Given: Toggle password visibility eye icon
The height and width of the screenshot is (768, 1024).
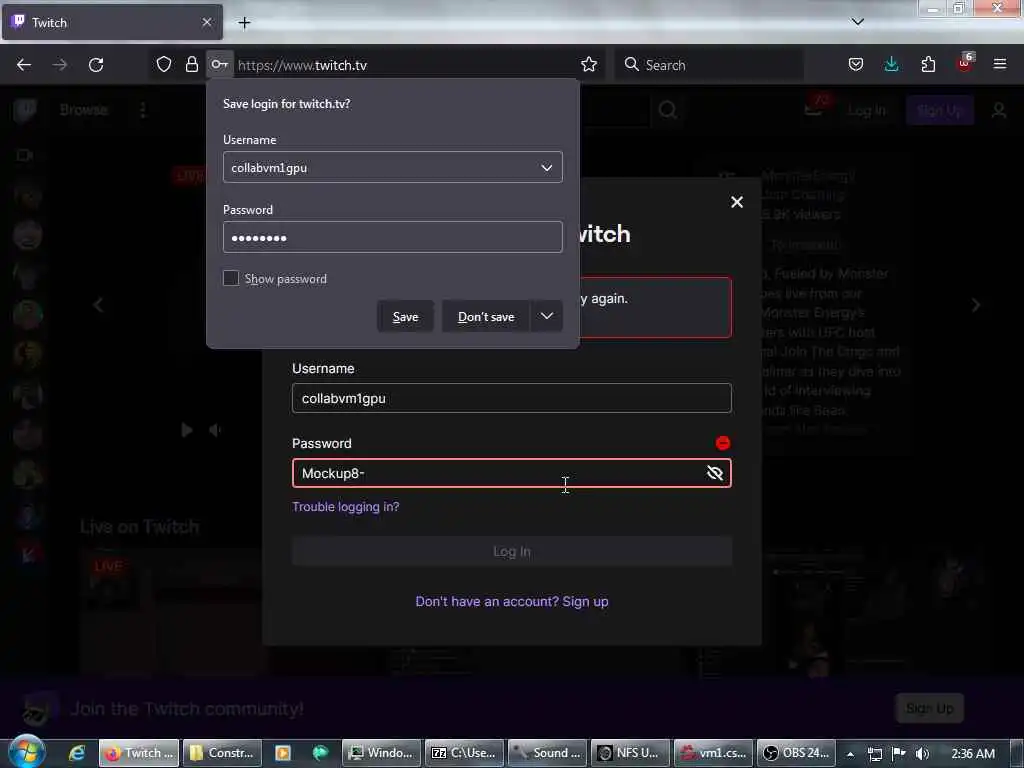Looking at the screenshot, I should click(x=715, y=473).
